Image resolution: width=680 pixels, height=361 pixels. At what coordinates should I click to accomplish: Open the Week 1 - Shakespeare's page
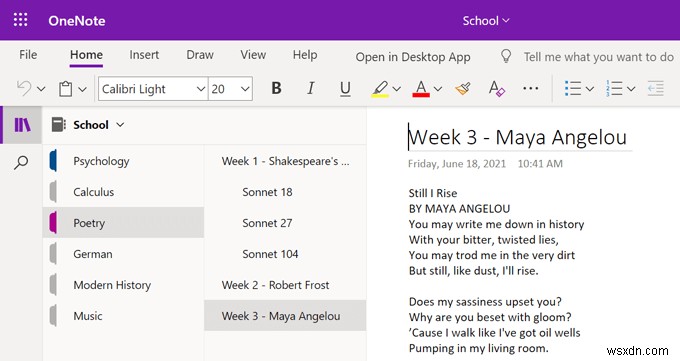point(285,161)
